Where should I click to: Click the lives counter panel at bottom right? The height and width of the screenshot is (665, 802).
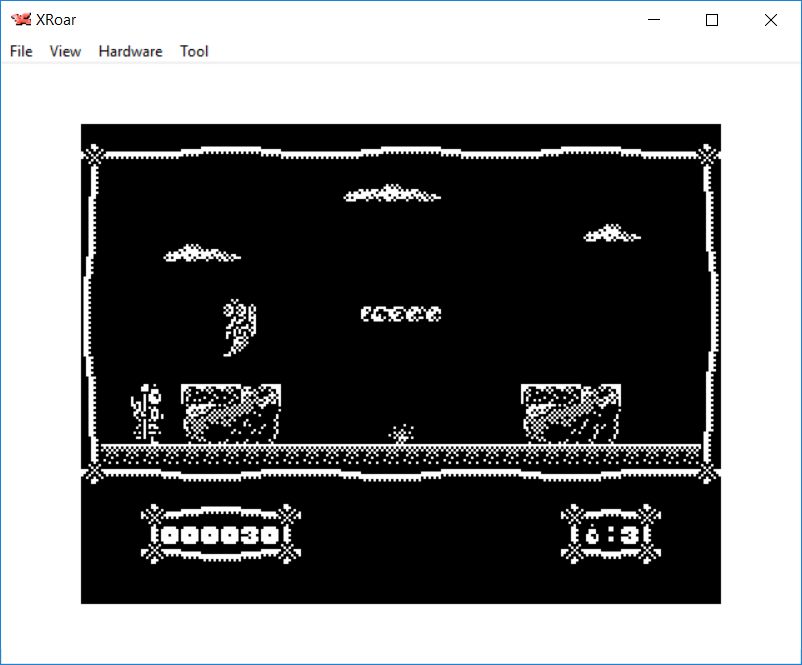[611, 535]
